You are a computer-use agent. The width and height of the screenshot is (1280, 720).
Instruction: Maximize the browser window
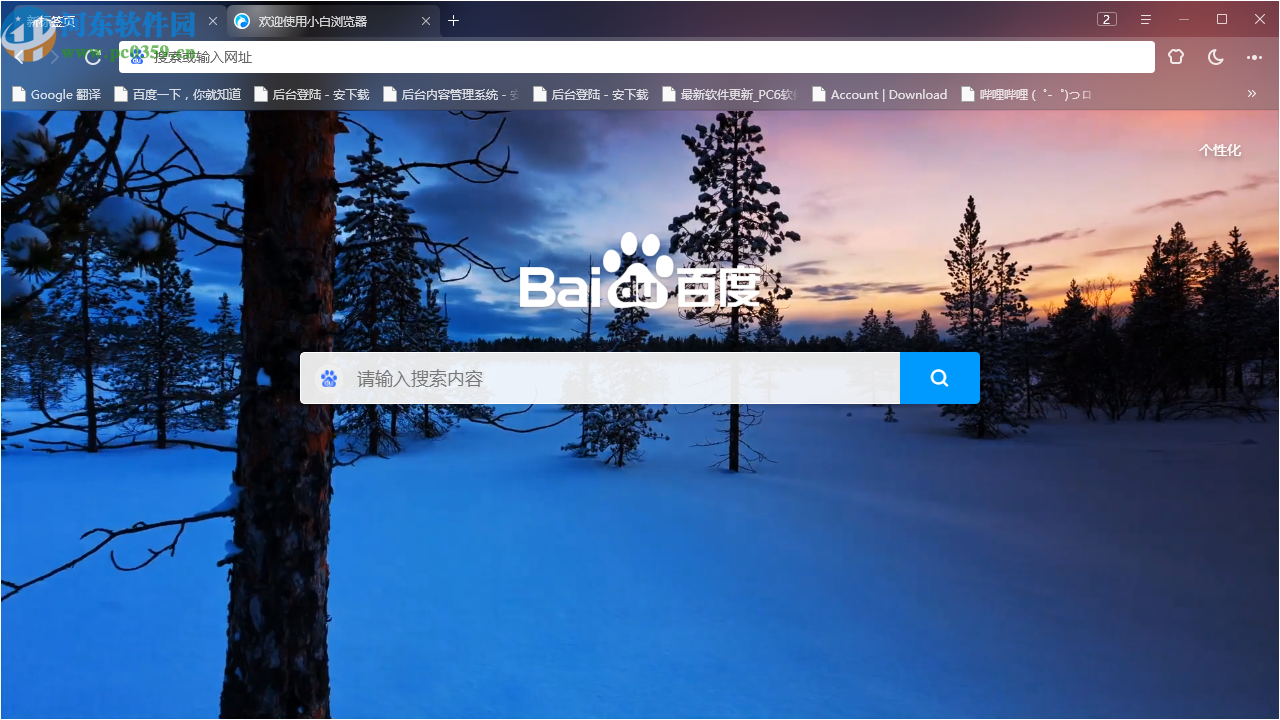coord(1222,19)
